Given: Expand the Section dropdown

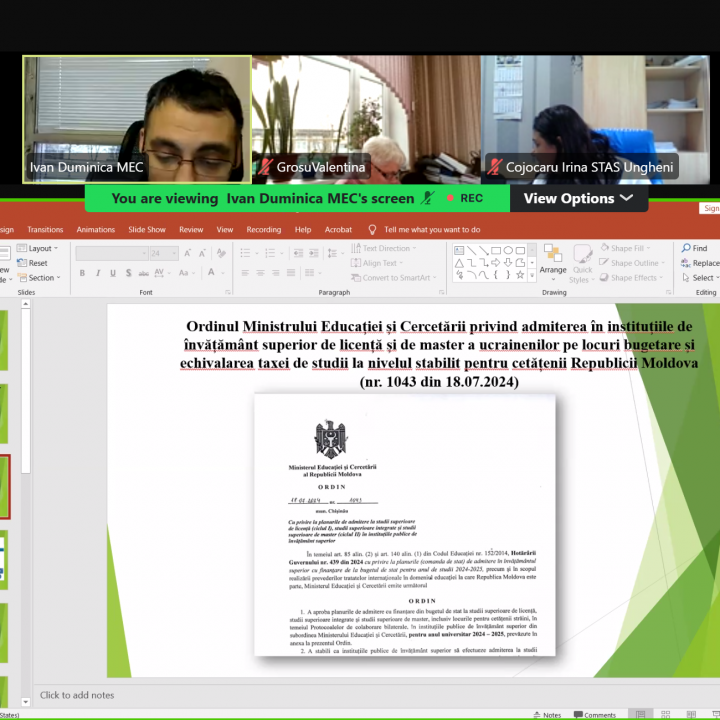Looking at the screenshot, I should point(42,278).
